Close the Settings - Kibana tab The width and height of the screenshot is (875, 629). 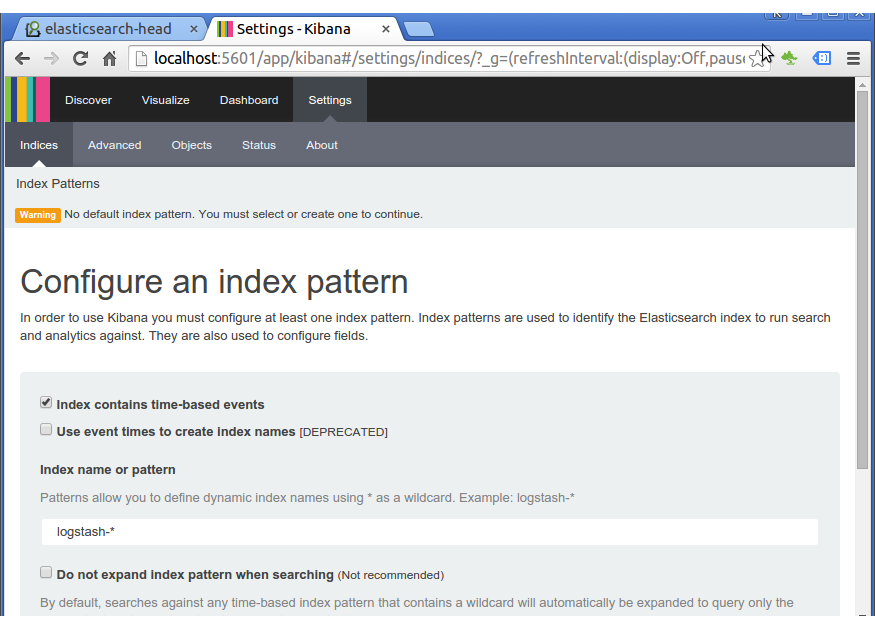pyautogui.click(x=386, y=29)
